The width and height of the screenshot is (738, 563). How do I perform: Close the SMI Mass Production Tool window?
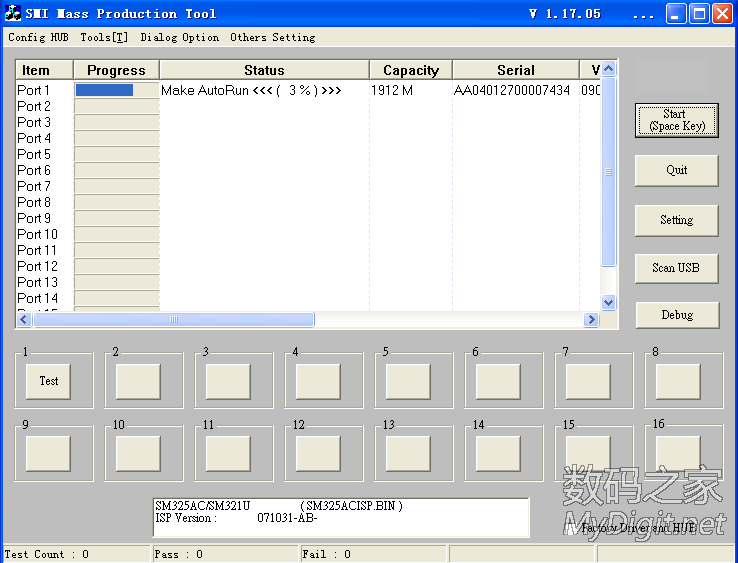(722, 14)
